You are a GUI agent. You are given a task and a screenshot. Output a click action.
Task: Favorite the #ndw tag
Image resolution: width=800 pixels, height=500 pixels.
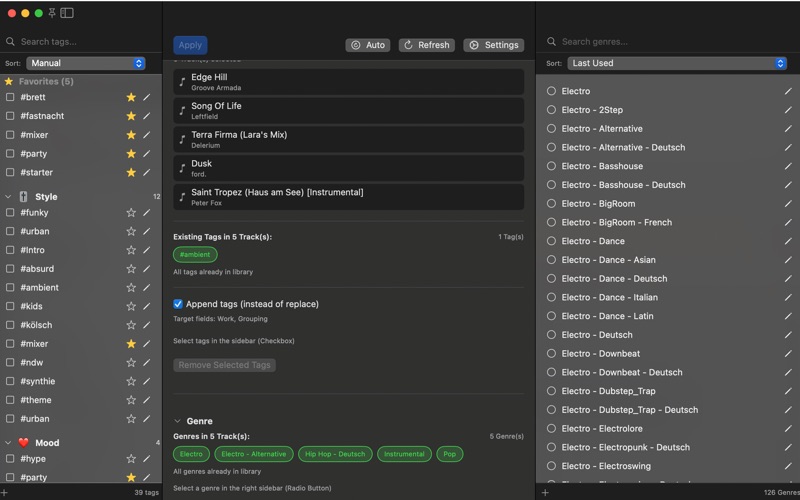(x=131, y=362)
